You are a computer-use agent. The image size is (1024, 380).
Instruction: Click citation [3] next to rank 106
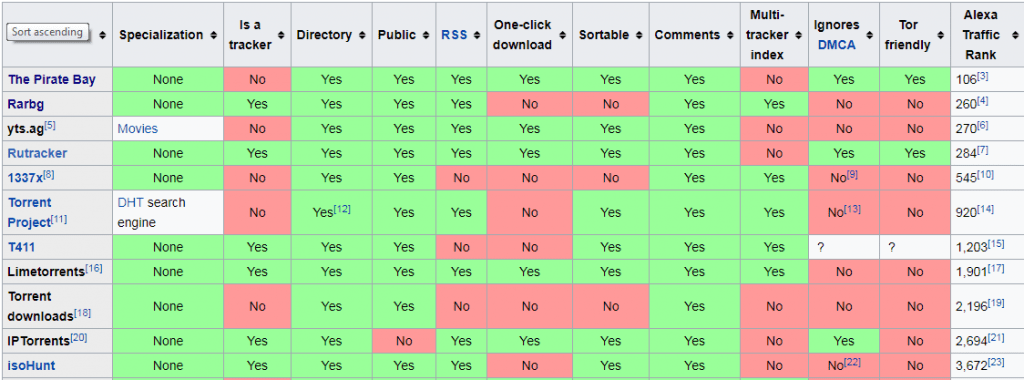coord(982,76)
